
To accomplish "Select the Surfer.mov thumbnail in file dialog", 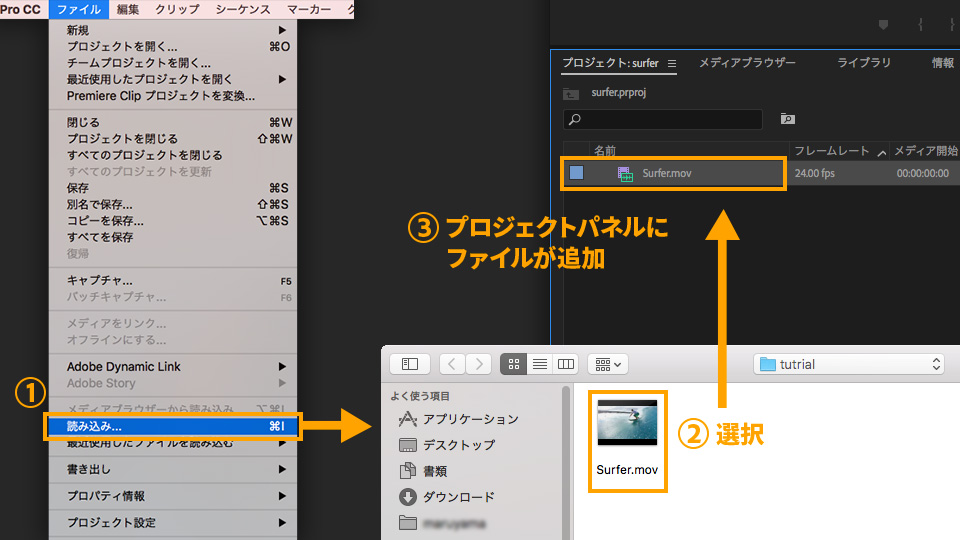I will [x=627, y=422].
